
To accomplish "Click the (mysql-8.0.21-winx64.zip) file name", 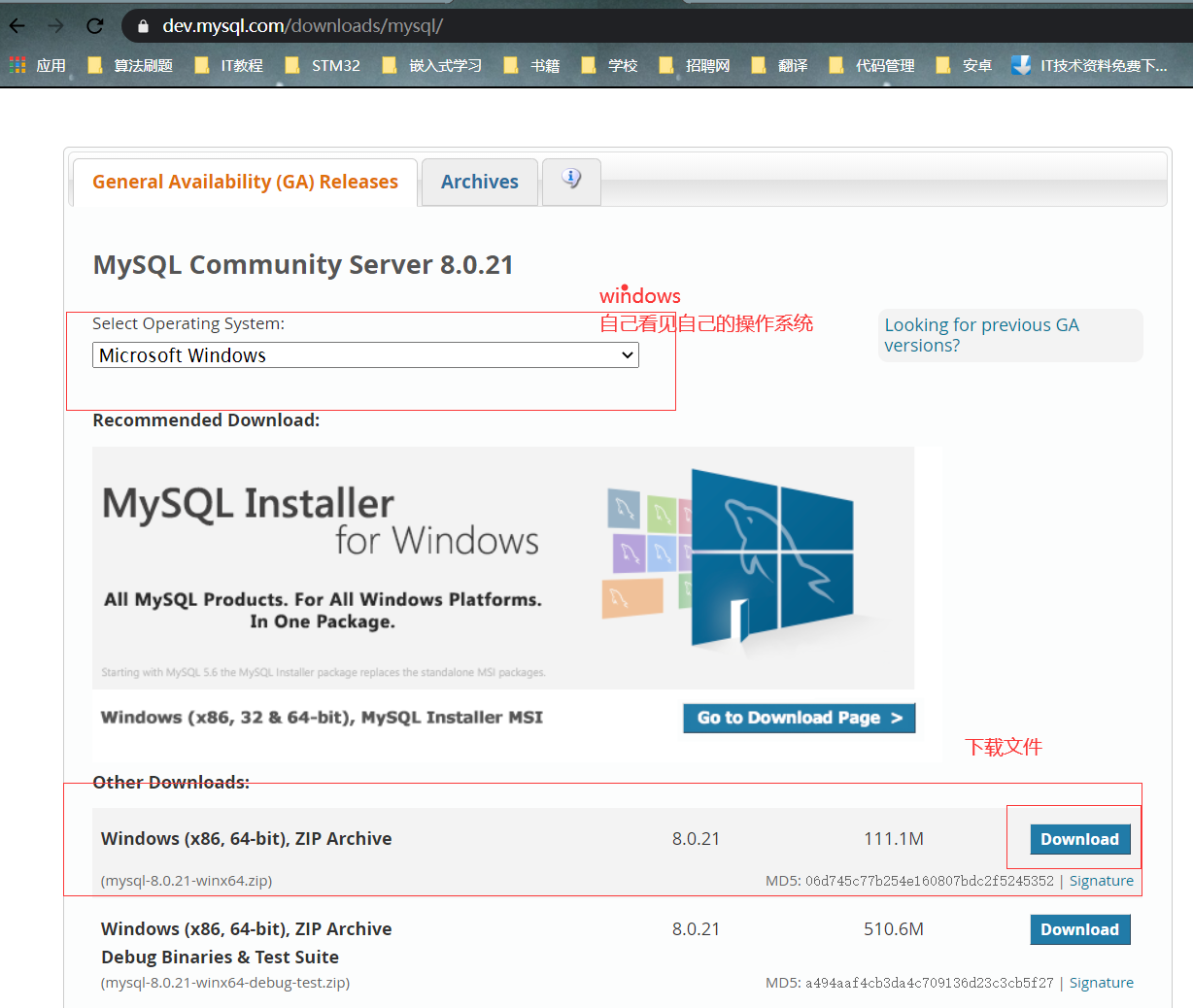I will (187, 881).
